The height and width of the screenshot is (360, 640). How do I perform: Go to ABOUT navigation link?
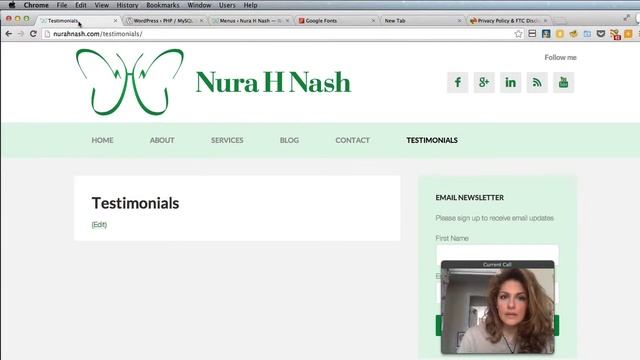coord(162,140)
